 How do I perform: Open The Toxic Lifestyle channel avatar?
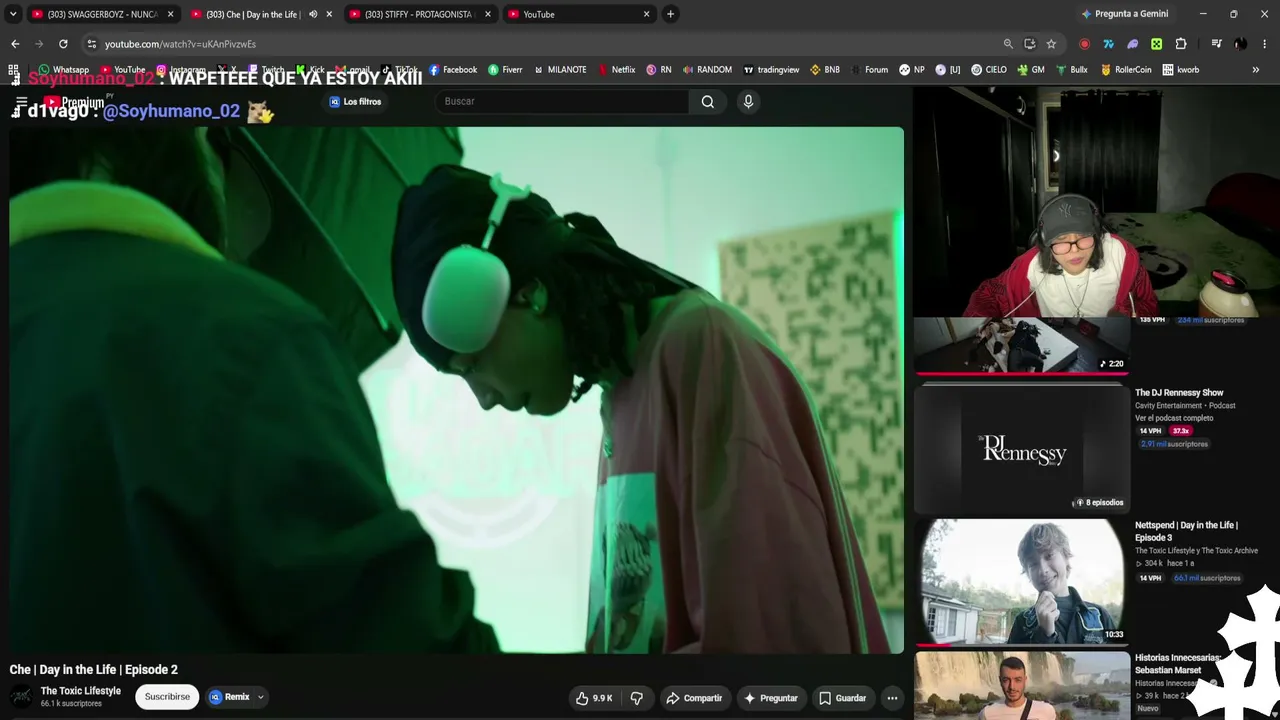tap(21, 697)
